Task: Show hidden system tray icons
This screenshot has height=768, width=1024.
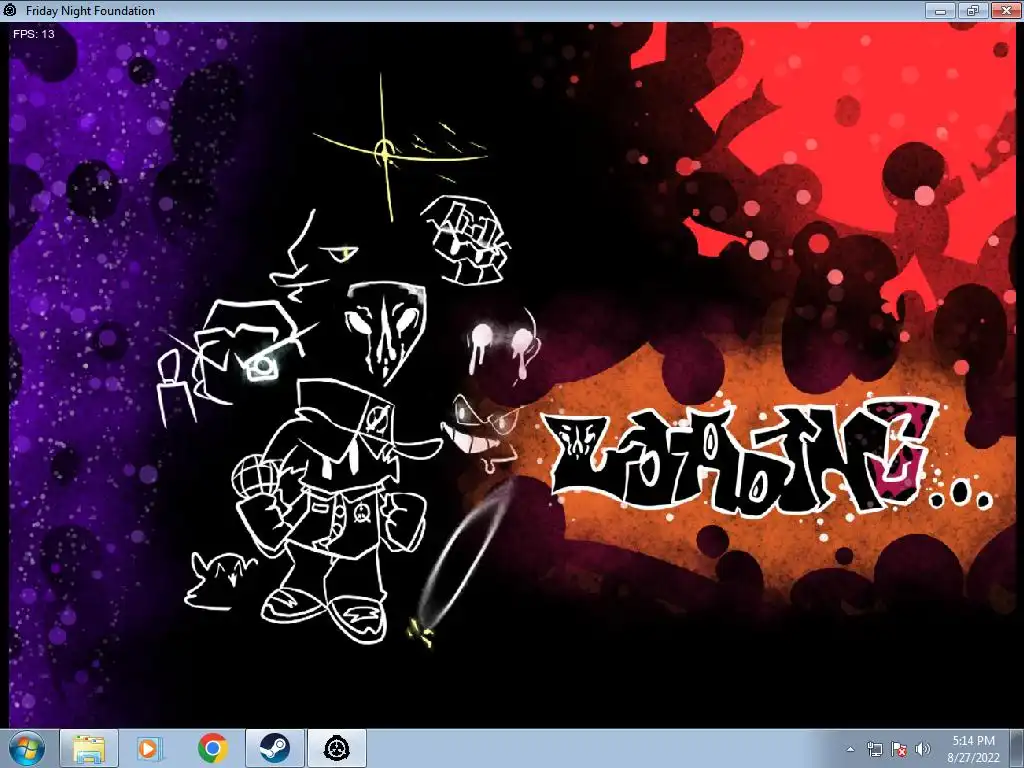Action: pyautogui.click(x=850, y=750)
